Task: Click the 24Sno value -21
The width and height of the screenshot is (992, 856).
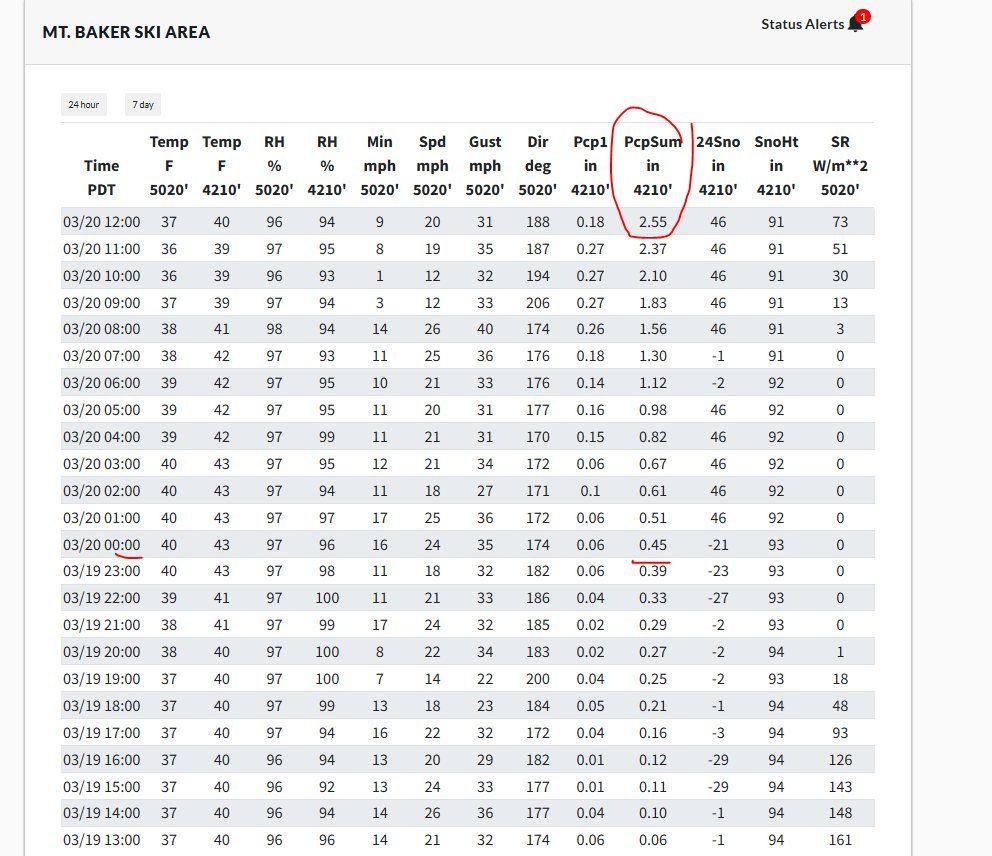Action: (718, 545)
